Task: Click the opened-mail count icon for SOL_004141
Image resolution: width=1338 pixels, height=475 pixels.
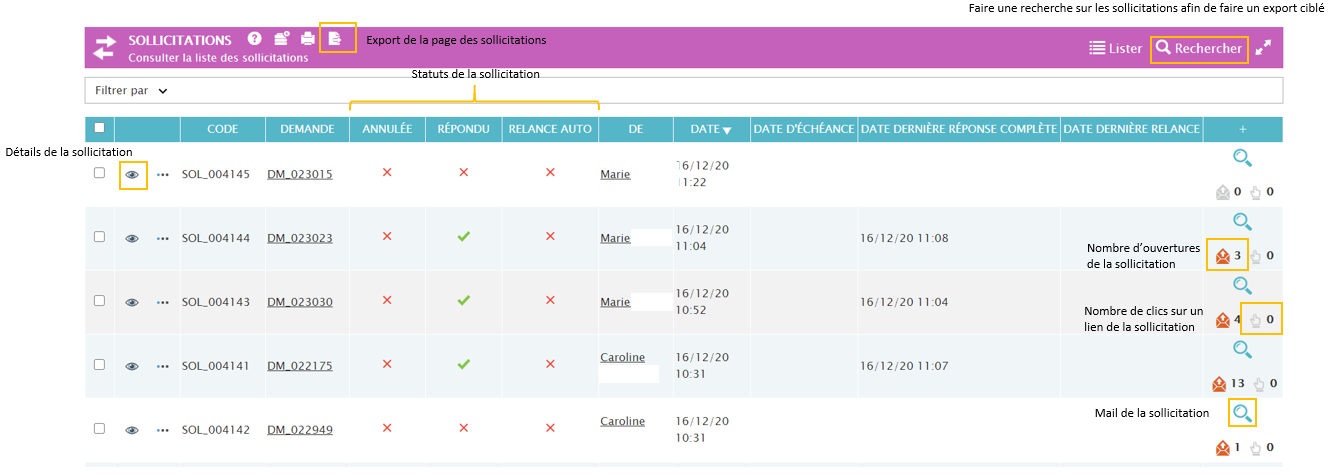Action: (1219, 383)
